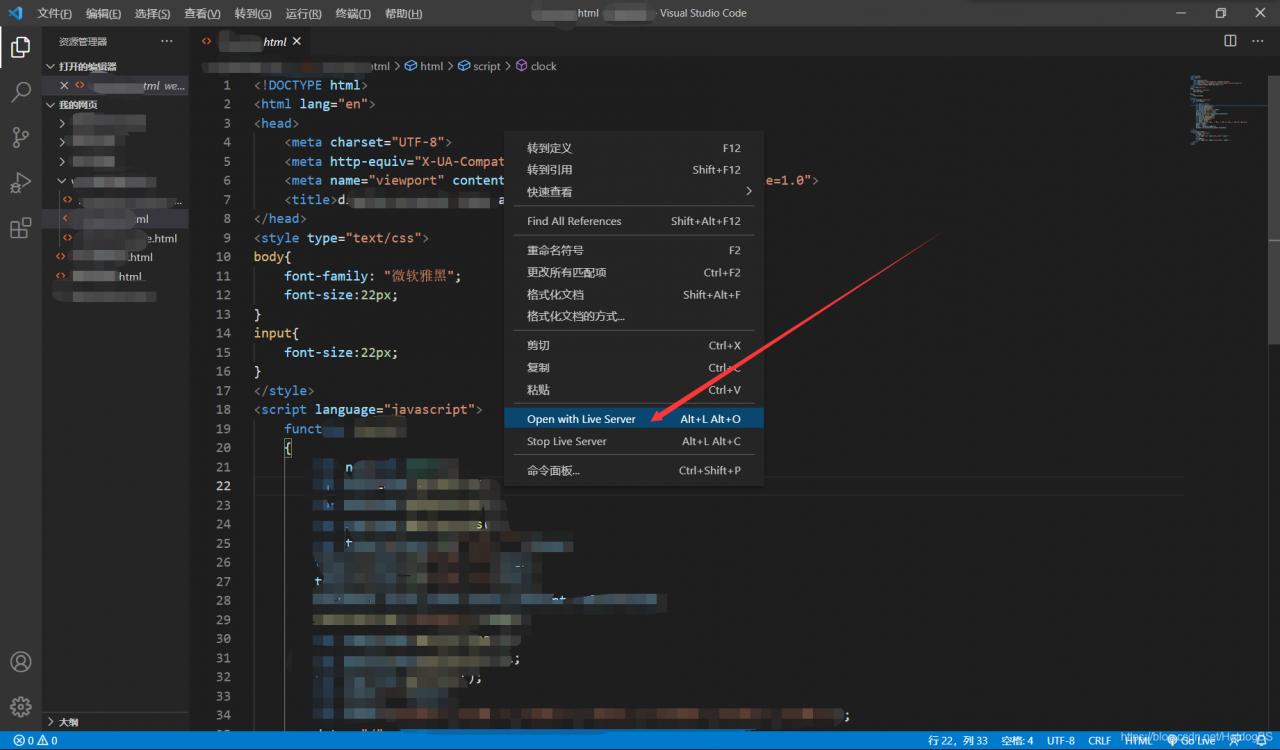Close the file listed under 打开的编辑器

click(x=64, y=86)
